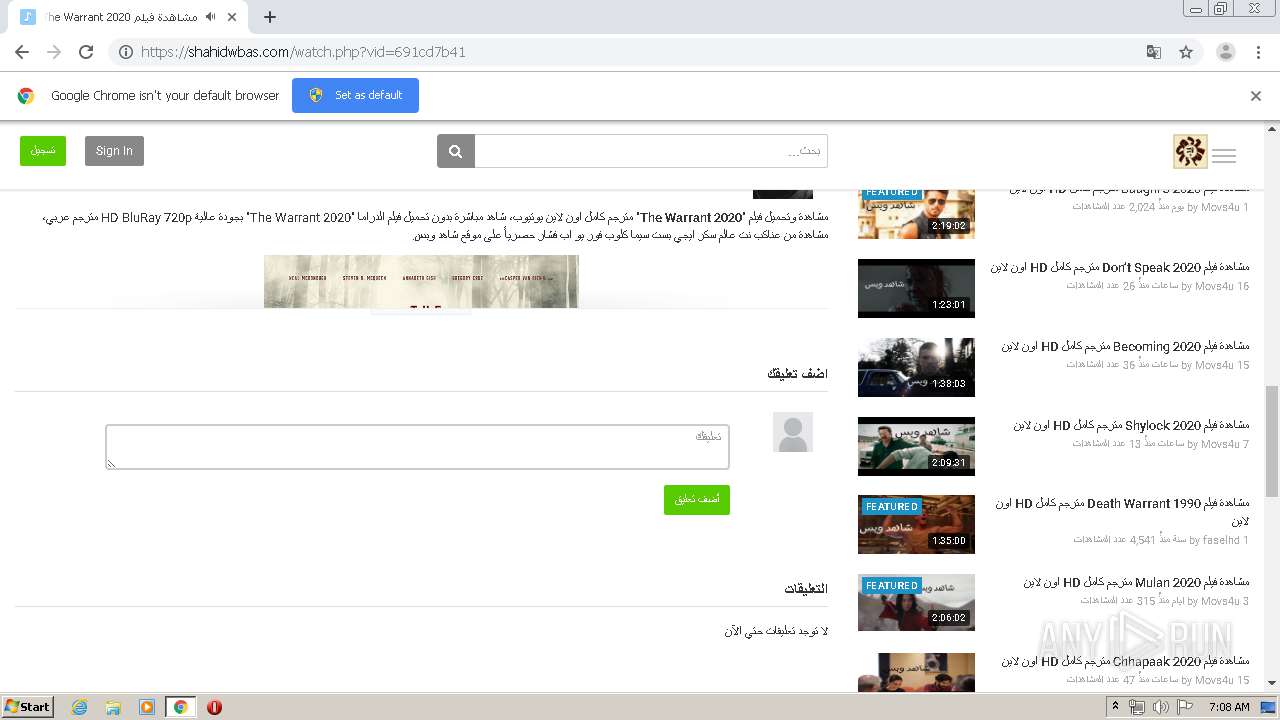Click Action Center flag tray icon
Image resolution: width=1280 pixels, height=720 pixels.
[1184, 707]
